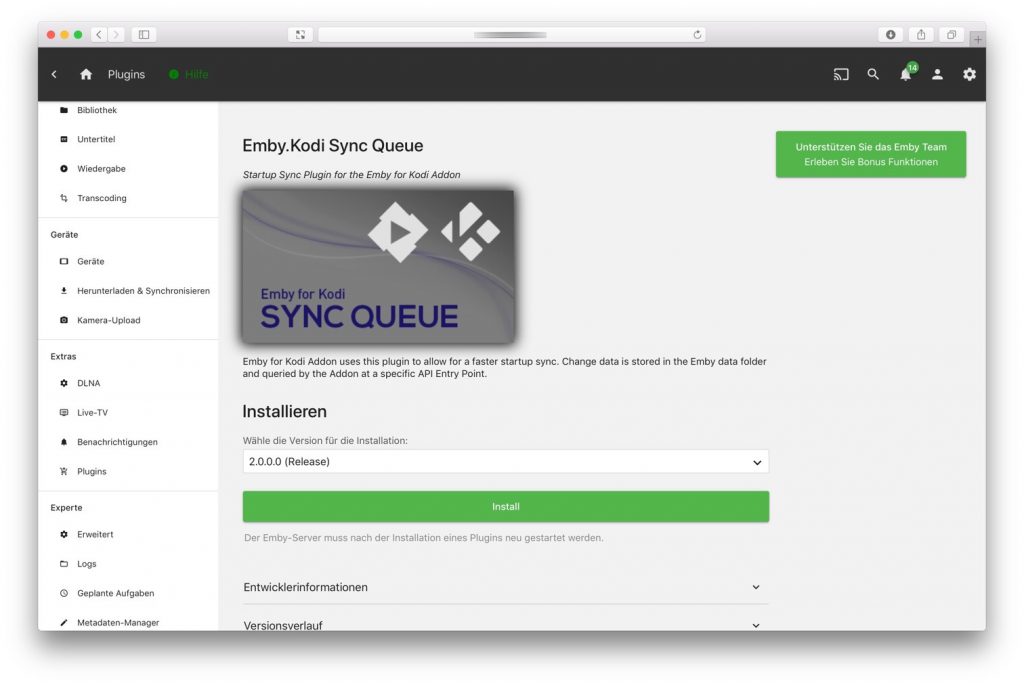Open the cast to device icon
Image resolution: width=1024 pixels, height=685 pixels.
[840, 74]
